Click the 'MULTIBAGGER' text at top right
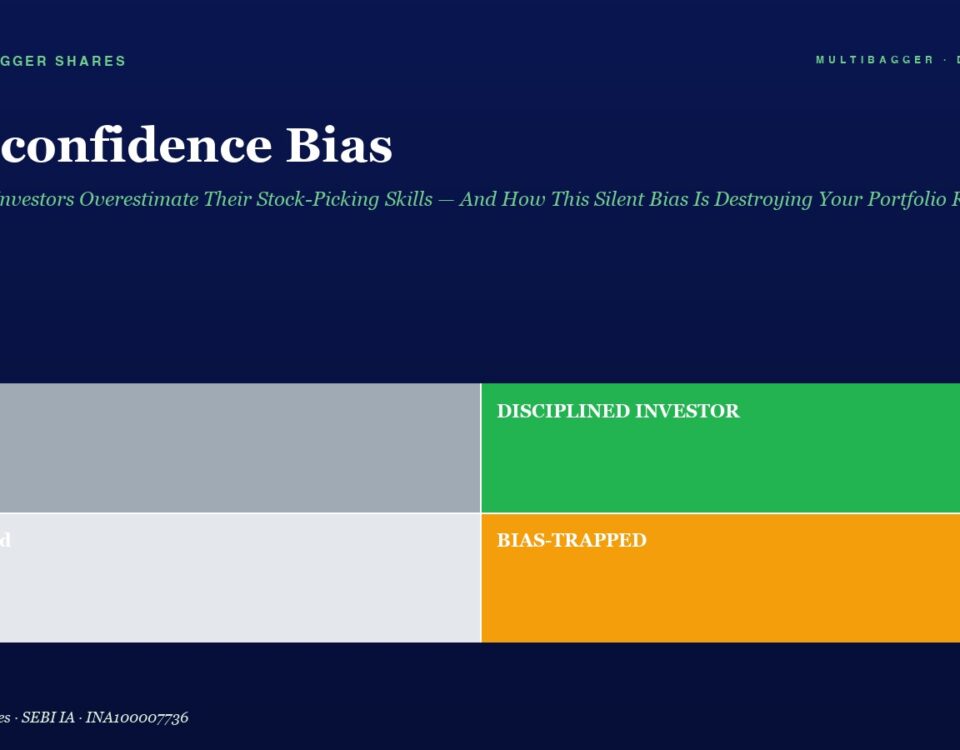 tap(874, 59)
